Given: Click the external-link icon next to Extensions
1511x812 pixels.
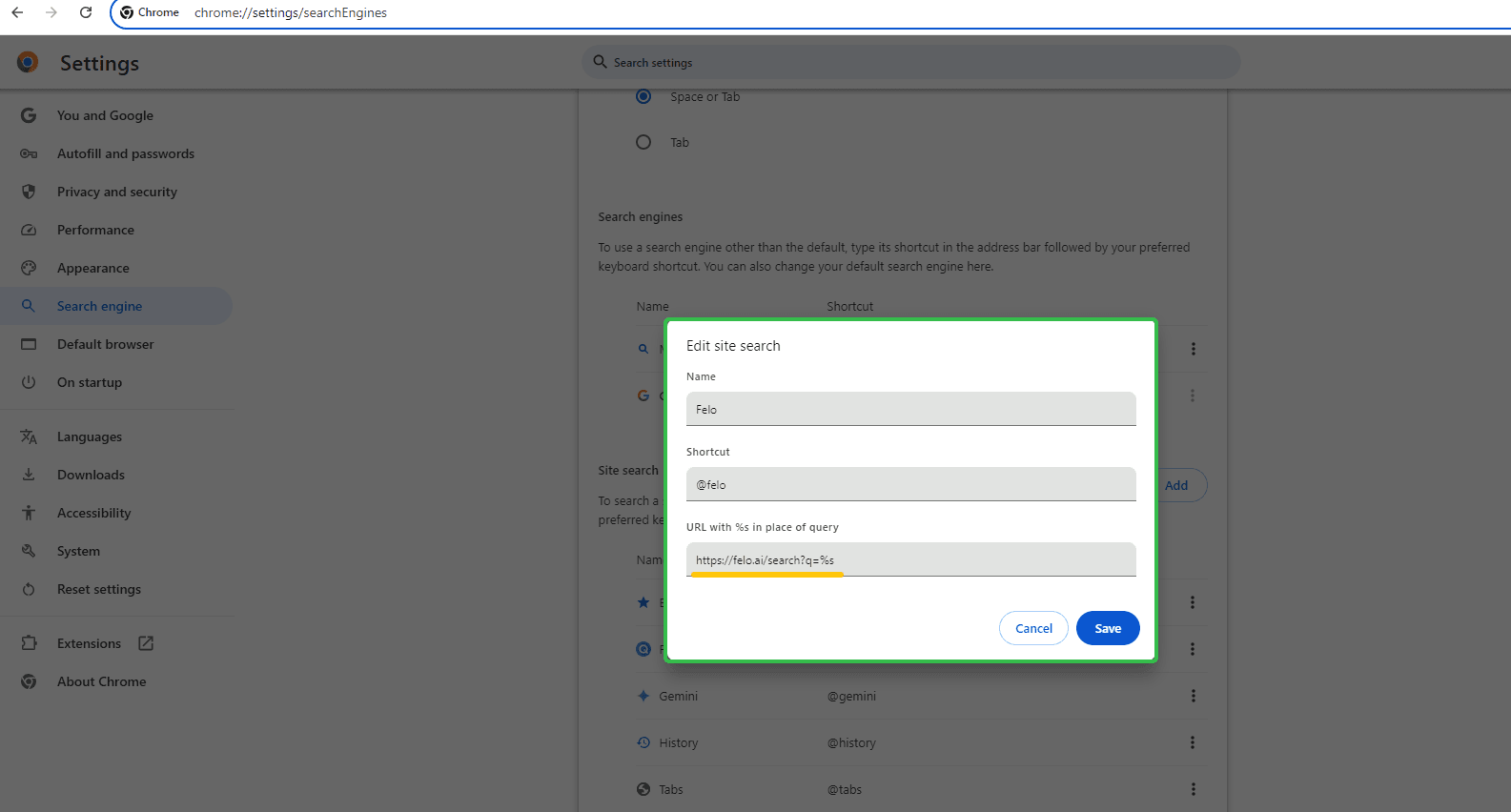Looking at the screenshot, I should [x=146, y=643].
